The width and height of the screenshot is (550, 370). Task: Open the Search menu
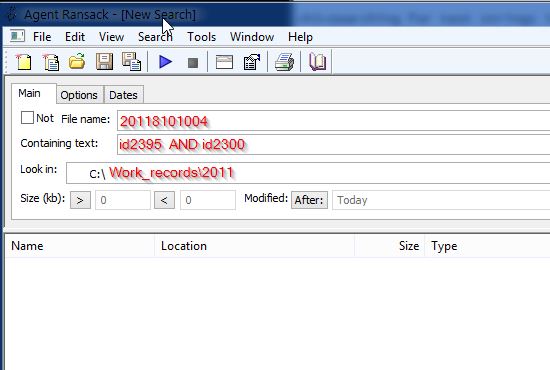pos(155,37)
